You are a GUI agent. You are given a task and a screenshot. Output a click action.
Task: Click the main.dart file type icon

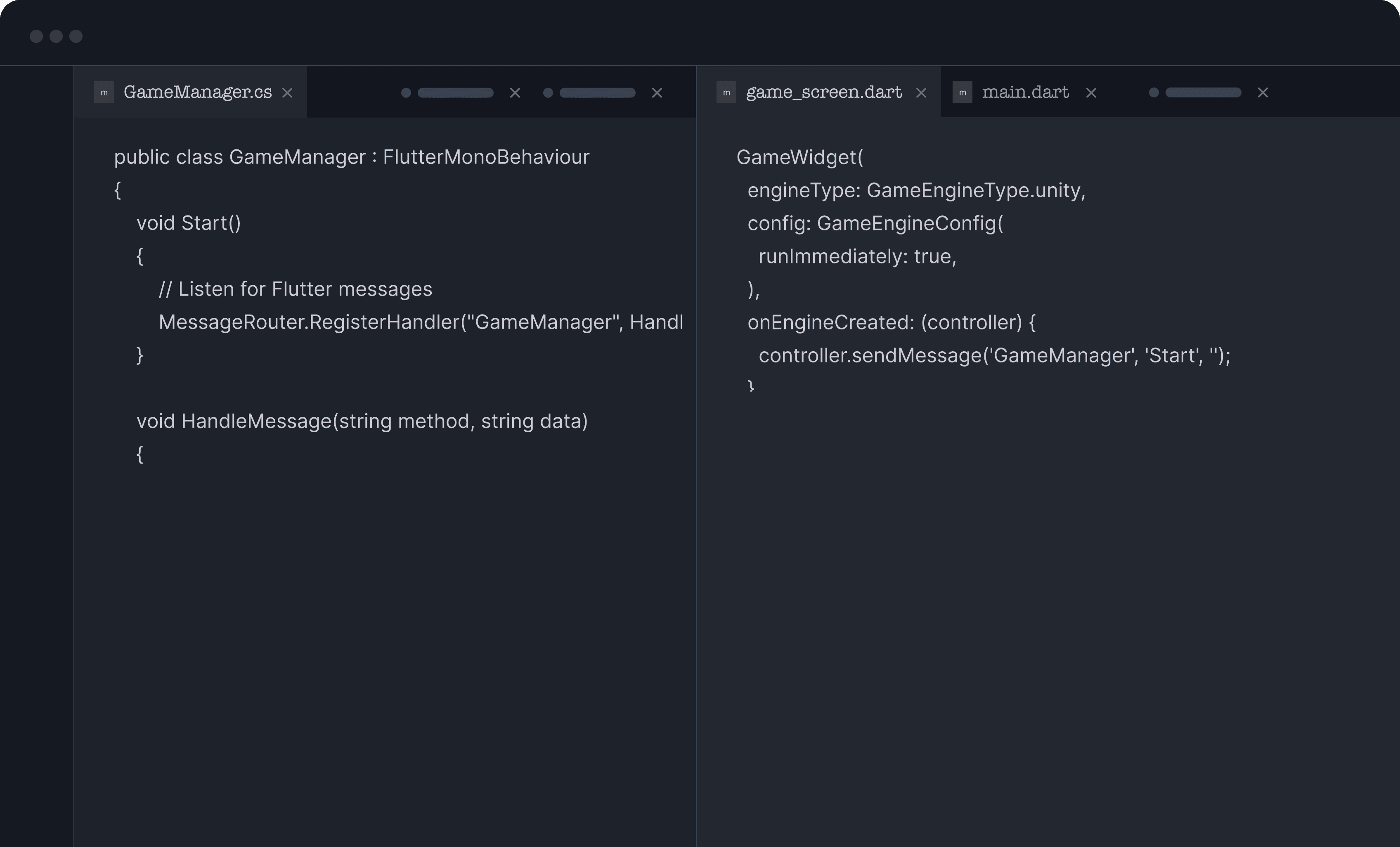(x=962, y=92)
